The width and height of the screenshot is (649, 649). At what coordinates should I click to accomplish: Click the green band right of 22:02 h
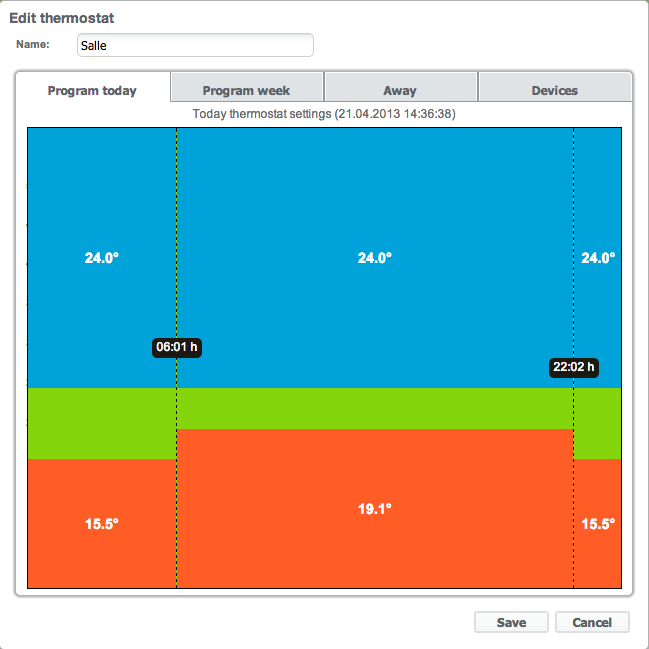597,423
